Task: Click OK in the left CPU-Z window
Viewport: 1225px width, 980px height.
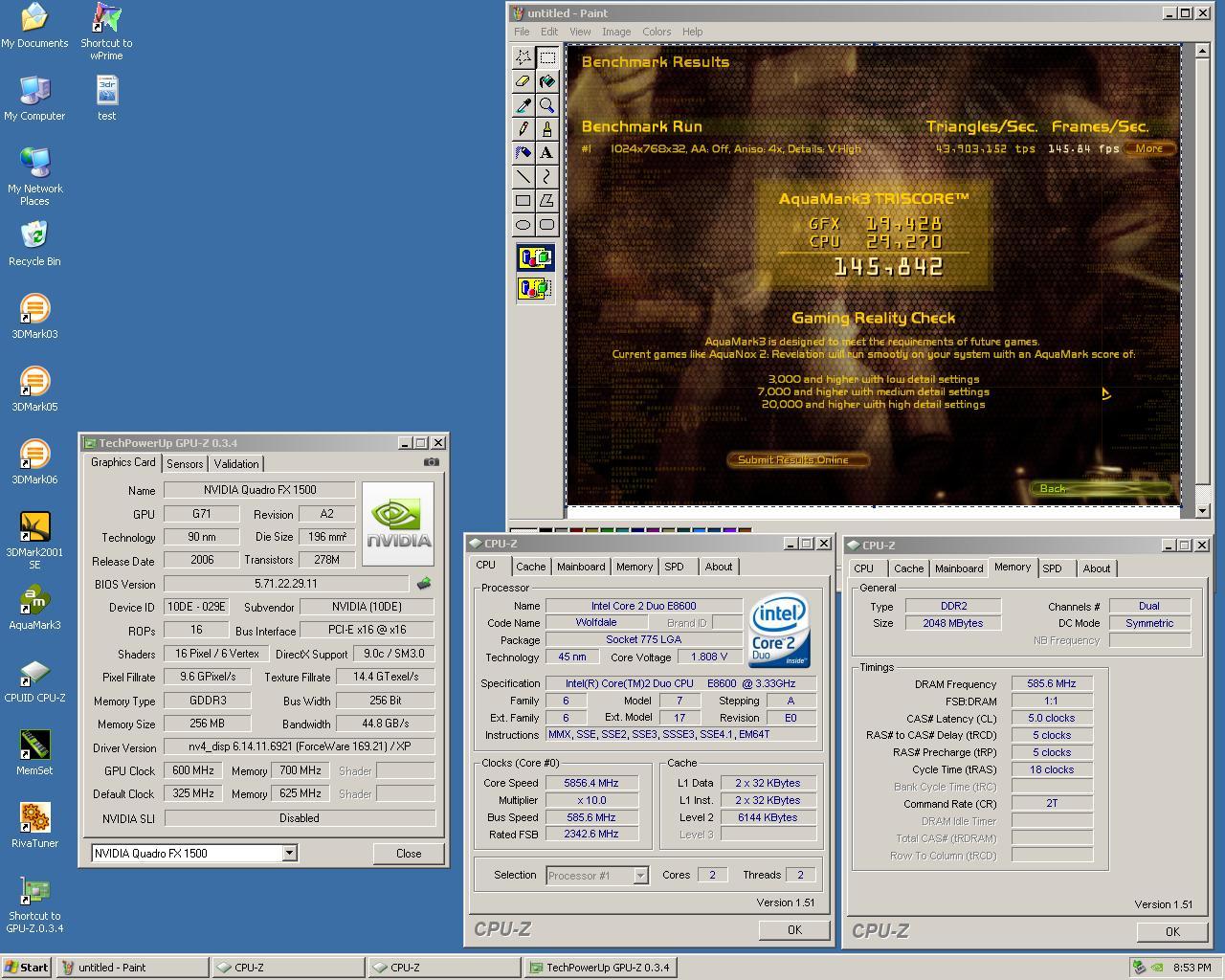Action: coord(794,929)
